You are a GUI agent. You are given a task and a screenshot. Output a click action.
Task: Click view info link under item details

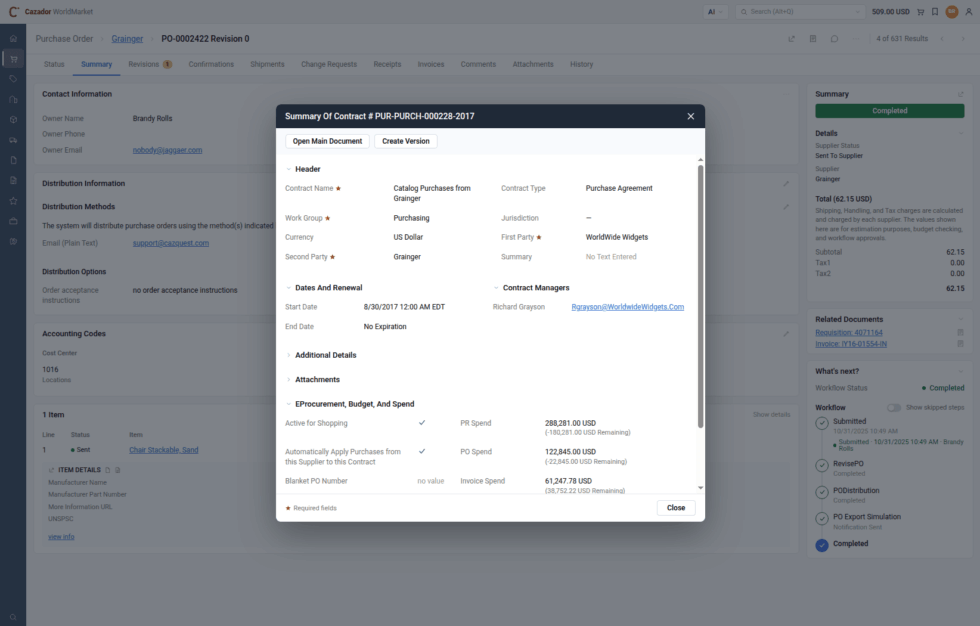click(x=61, y=537)
